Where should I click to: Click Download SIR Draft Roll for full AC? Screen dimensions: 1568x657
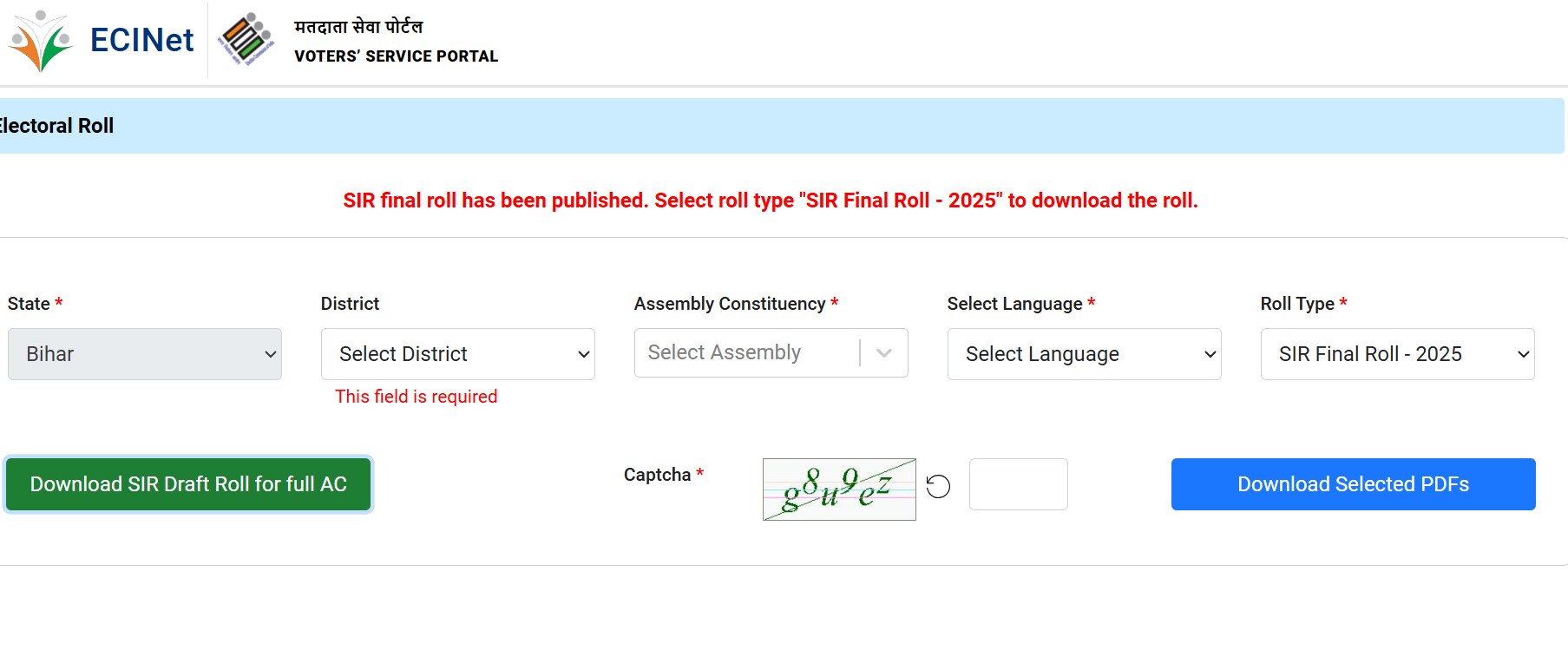pyautogui.click(x=188, y=484)
